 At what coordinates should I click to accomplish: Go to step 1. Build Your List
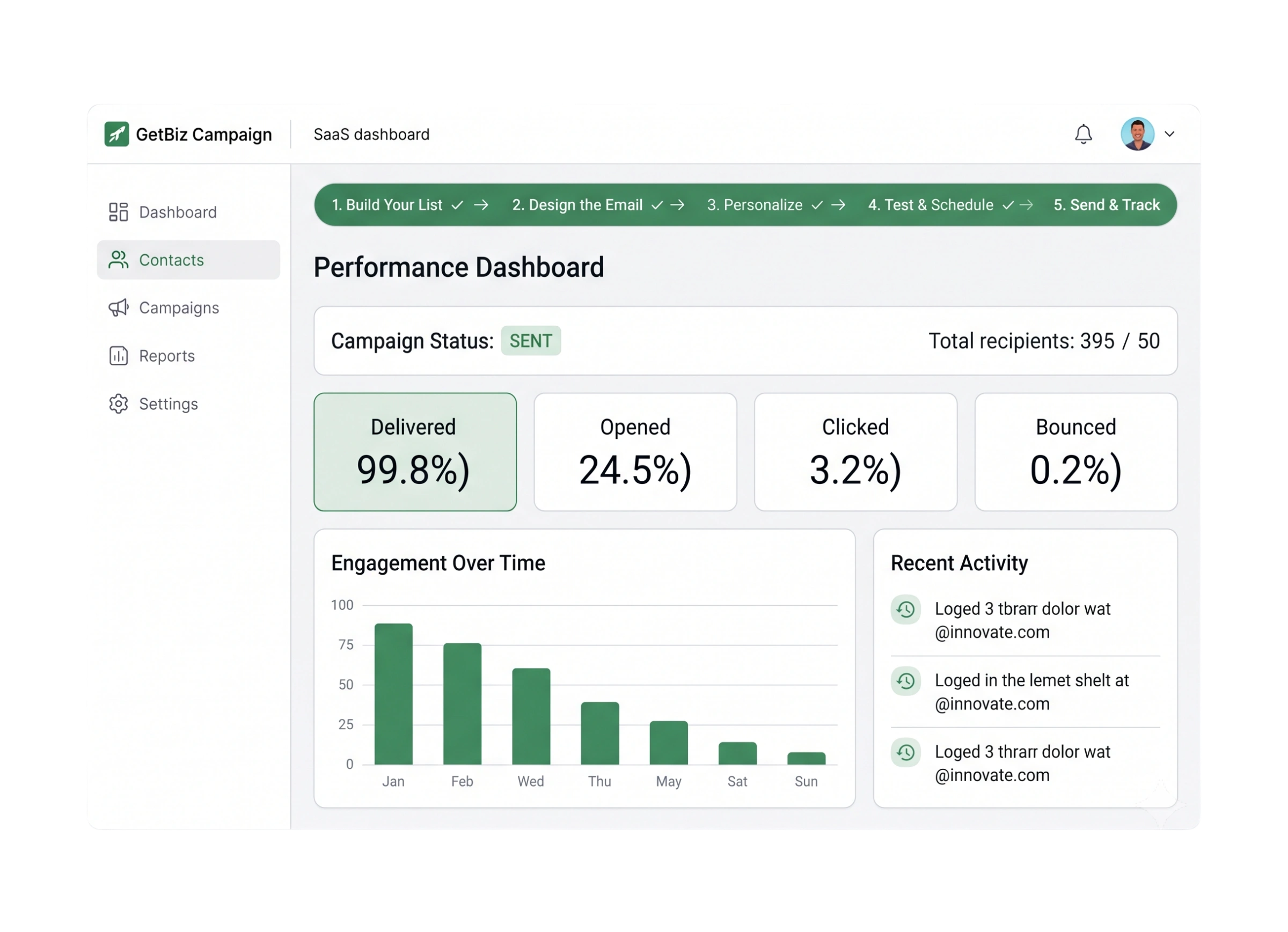387,204
